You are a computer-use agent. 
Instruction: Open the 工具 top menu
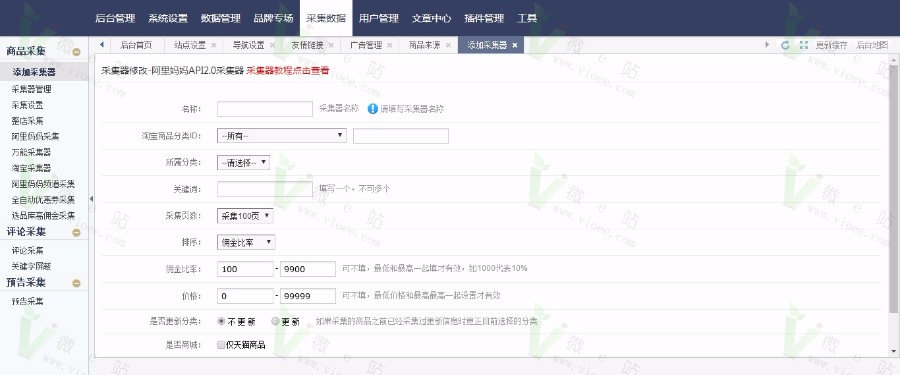pyautogui.click(x=527, y=18)
